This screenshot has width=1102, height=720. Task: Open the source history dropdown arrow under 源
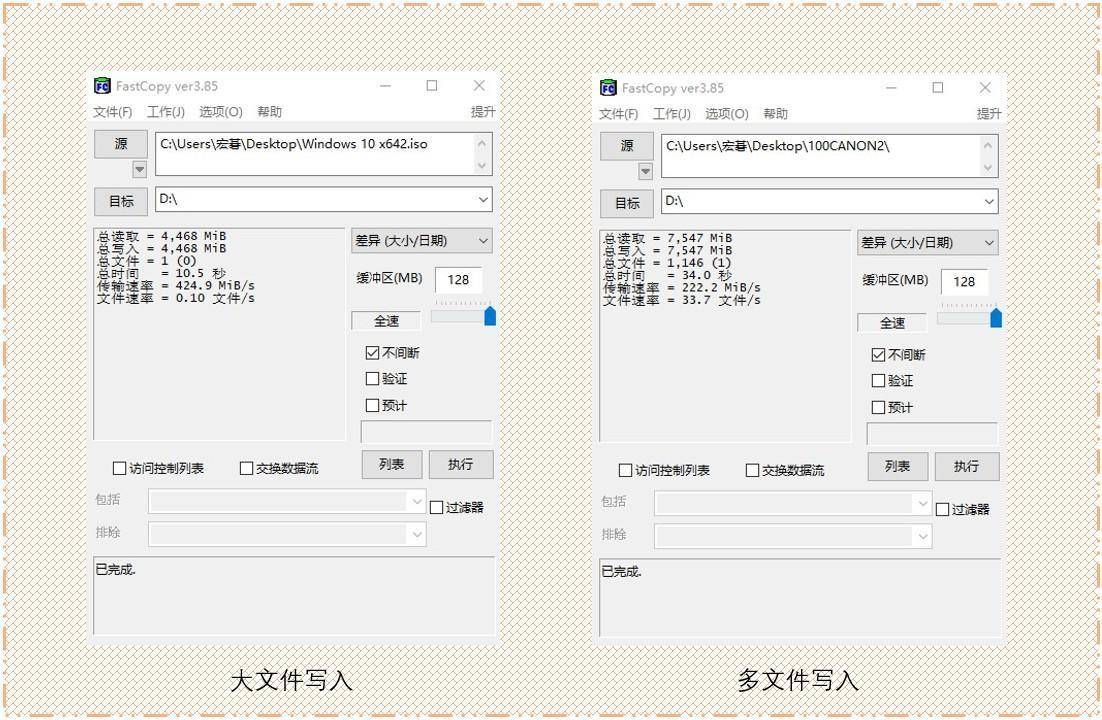(x=138, y=170)
